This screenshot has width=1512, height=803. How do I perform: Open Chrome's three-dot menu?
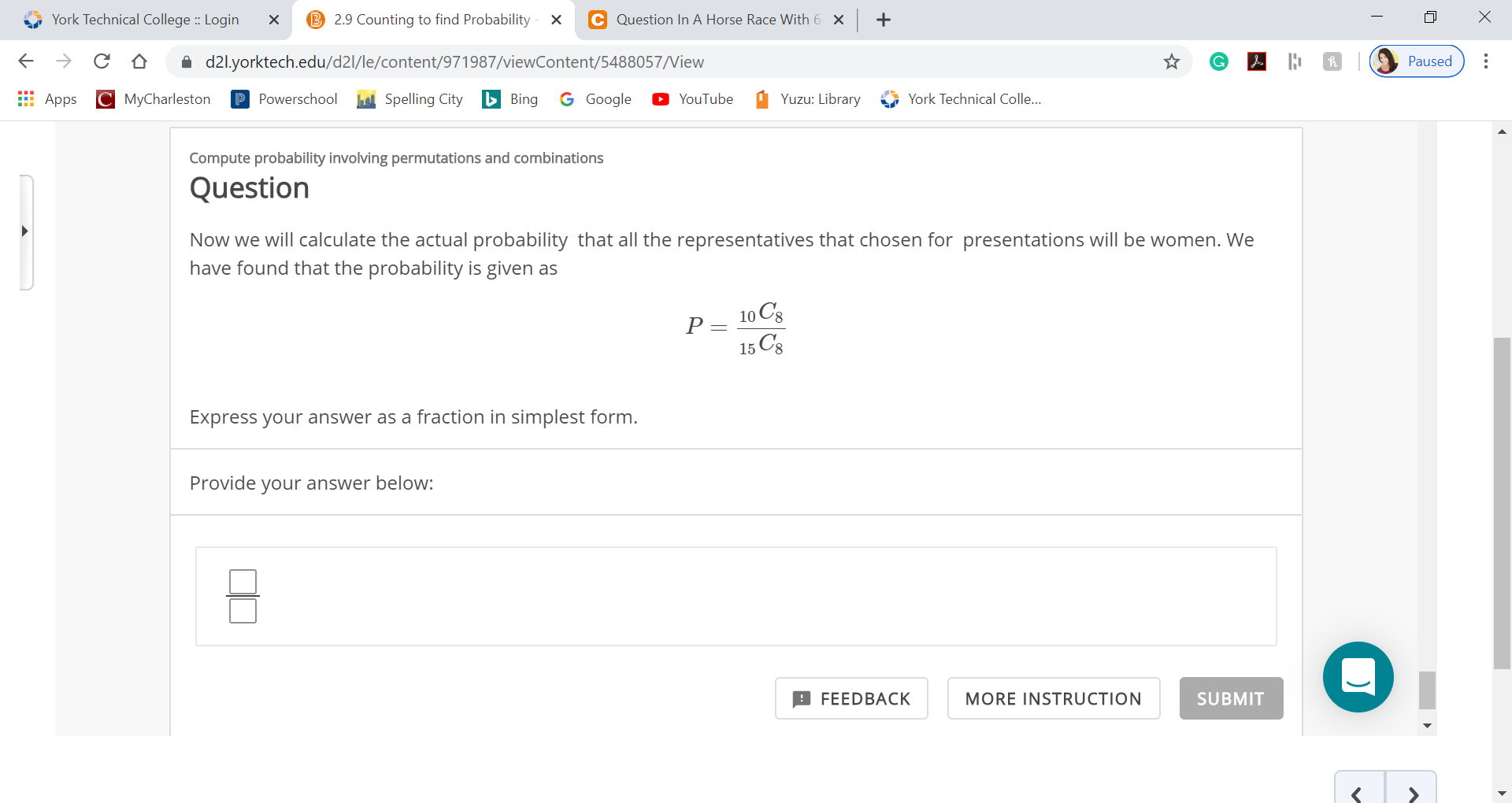(1487, 61)
